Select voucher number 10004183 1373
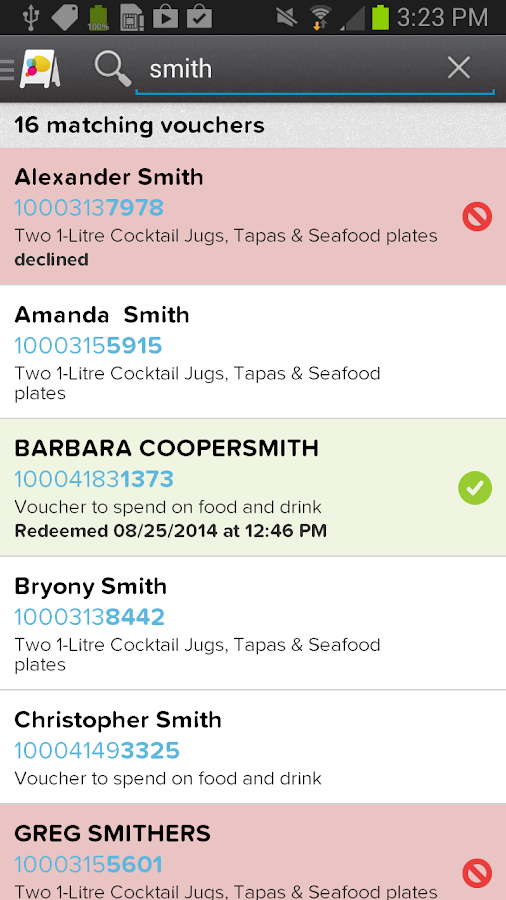This screenshot has width=506, height=900. [x=94, y=479]
